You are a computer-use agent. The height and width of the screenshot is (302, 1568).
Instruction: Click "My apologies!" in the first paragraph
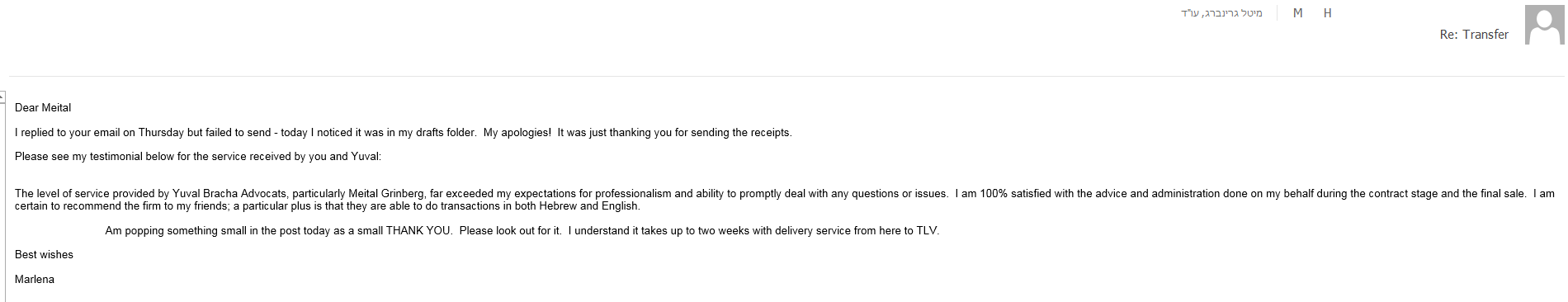(517, 133)
